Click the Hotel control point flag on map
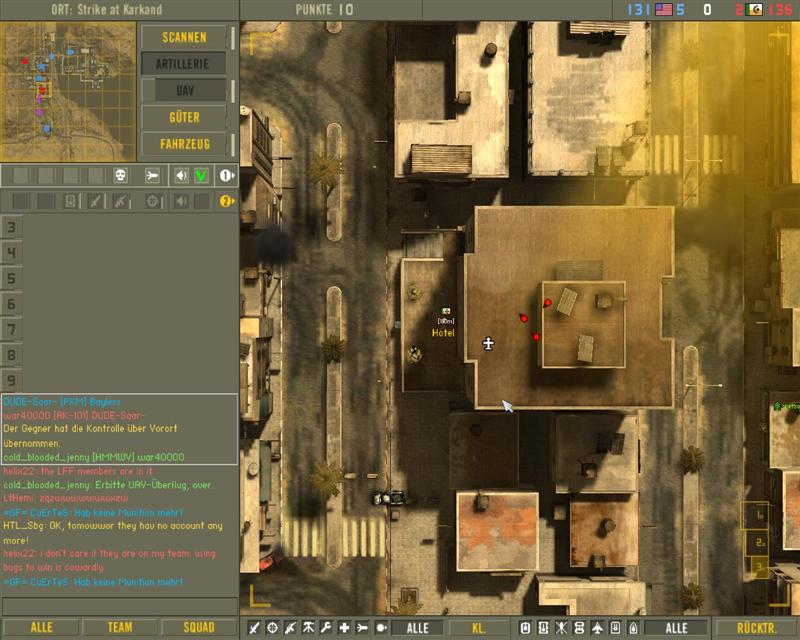 [445, 312]
